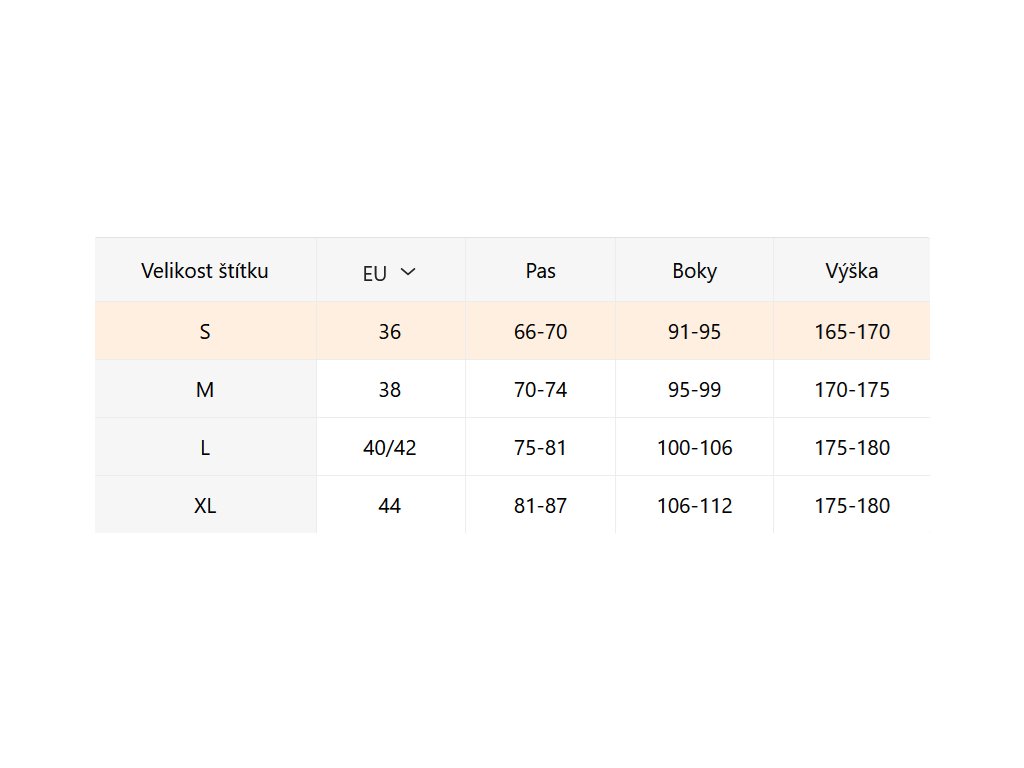Viewport: 1024px width, 768px height.
Task: Click the 100-106 hips value
Action: click(695, 448)
